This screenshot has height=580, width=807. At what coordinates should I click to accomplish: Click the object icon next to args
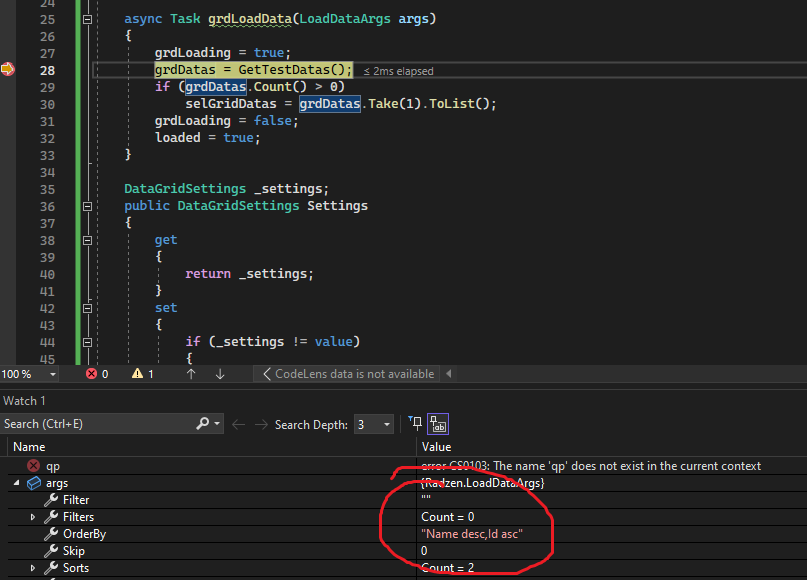point(34,483)
